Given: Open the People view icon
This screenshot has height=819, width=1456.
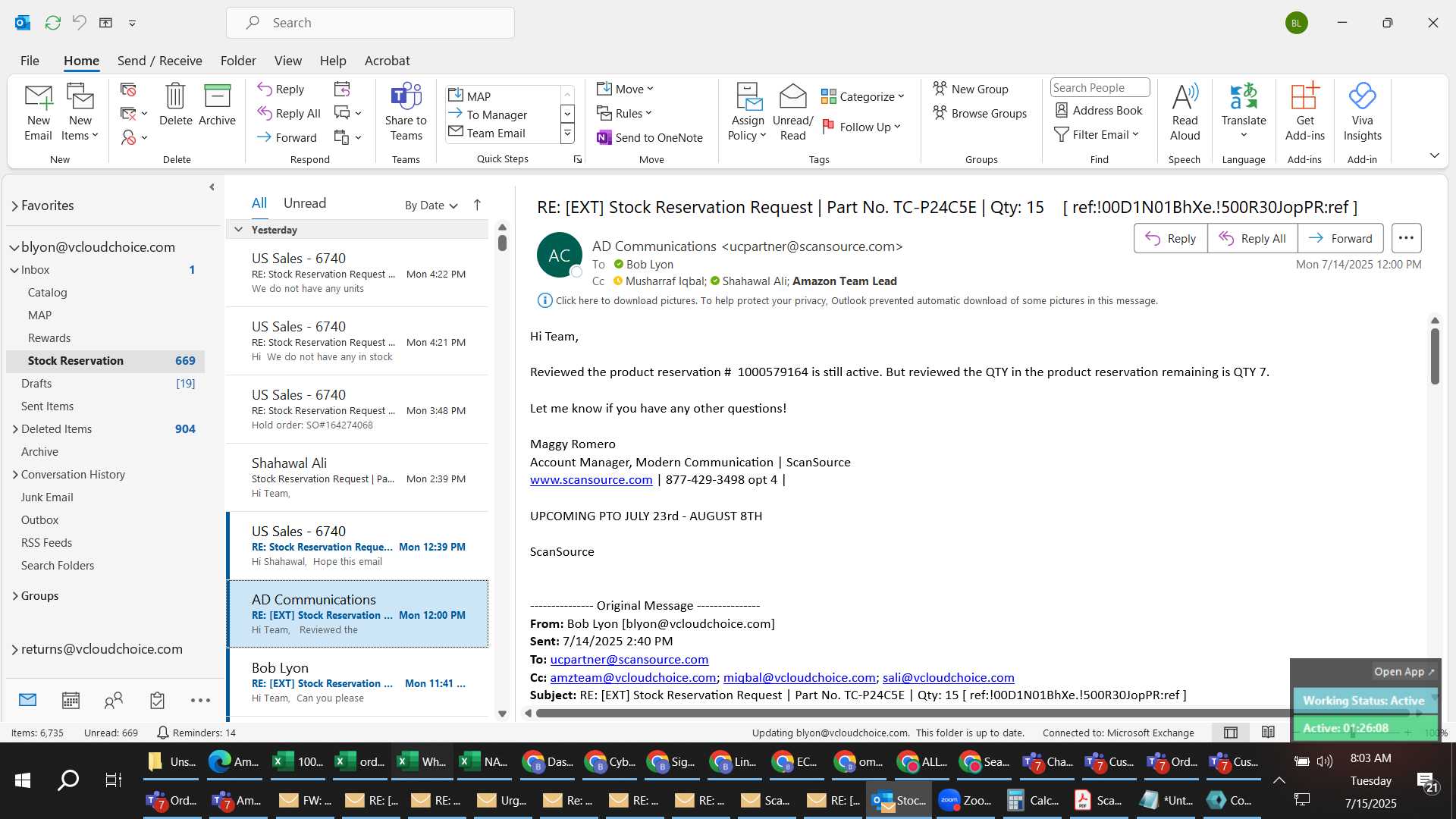Looking at the screenshot, I should point(114,700).
